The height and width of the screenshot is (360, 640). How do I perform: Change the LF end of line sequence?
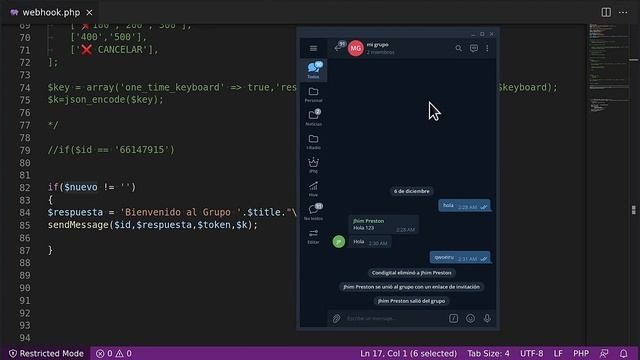pyautogui.click(x=558, y=353)
